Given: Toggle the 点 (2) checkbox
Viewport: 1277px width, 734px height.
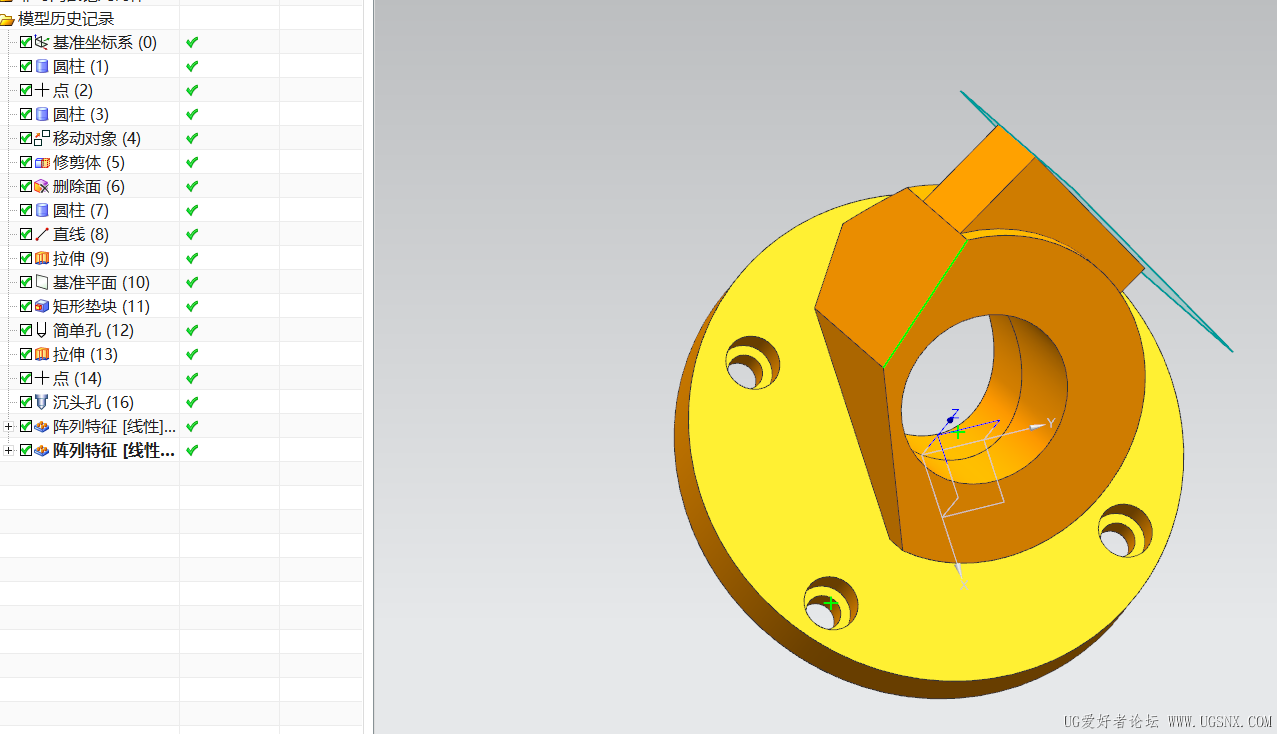Looking at the screenshot, I should point(26,90).
